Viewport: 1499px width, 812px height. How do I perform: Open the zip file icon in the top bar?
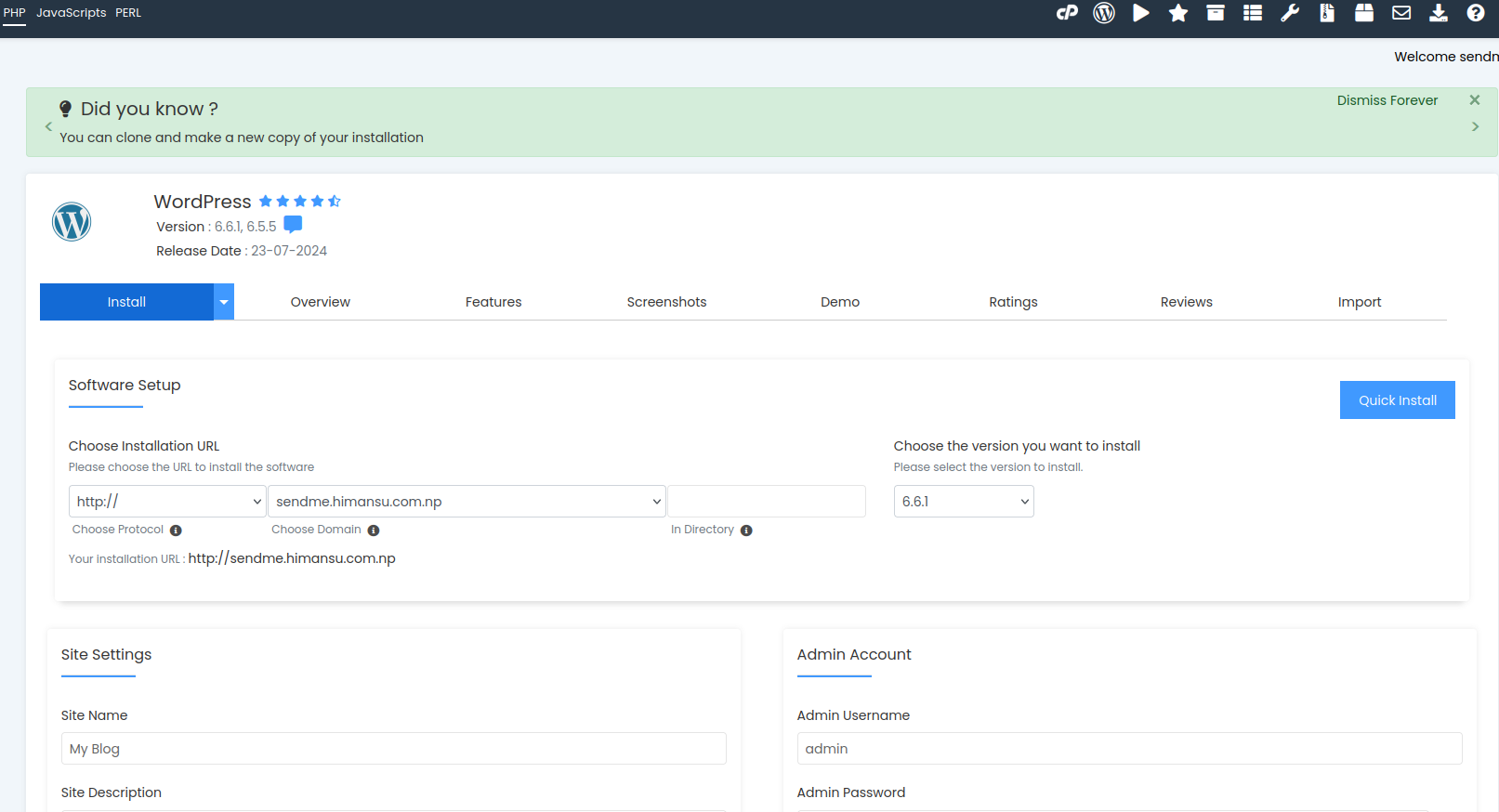[1327, 13]
